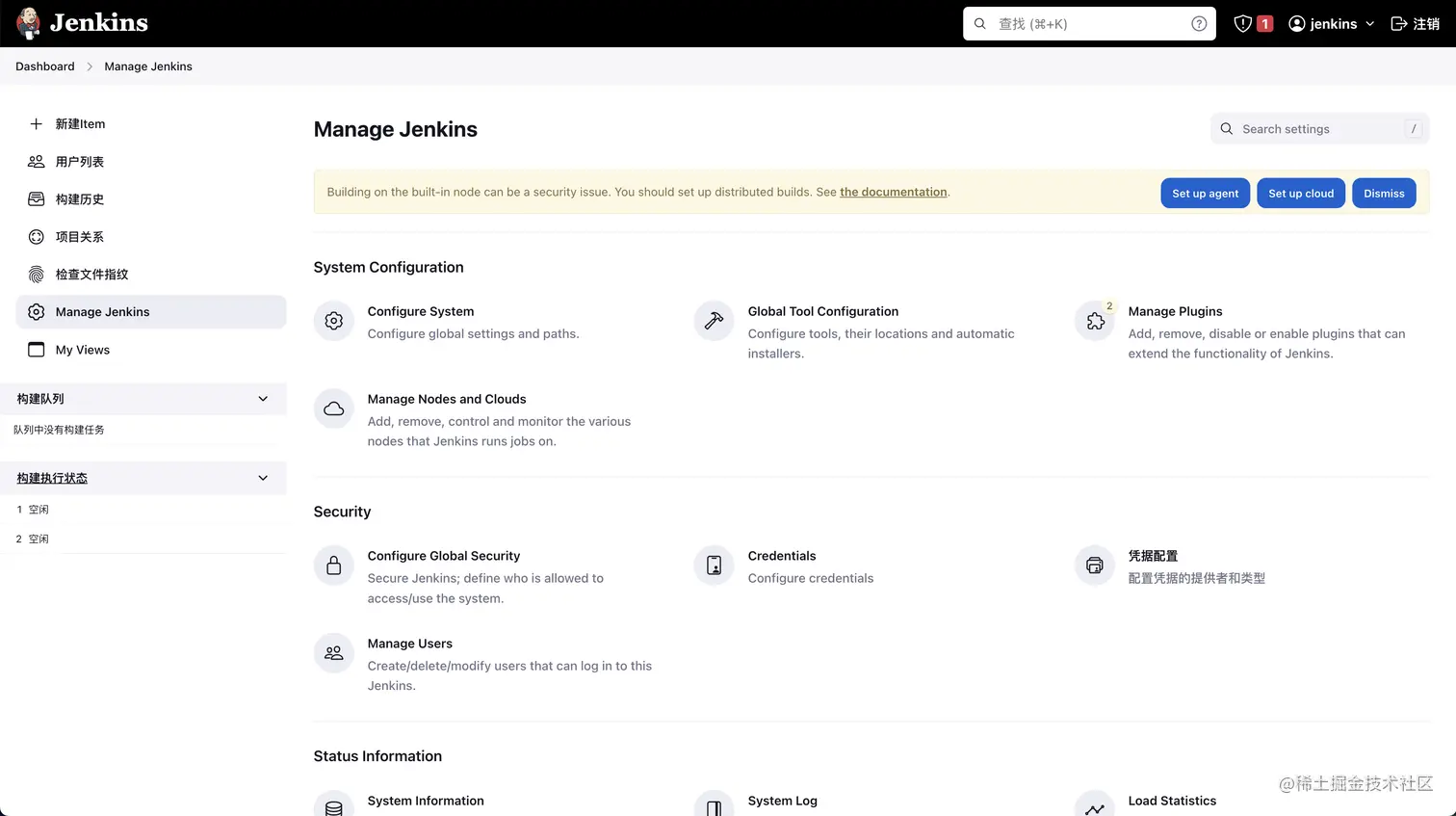The height and width of the screenshot is (816, 1456).
Task: Click the Manage Plugins title
Action: pyautogui.click(x=1176, y=311)
